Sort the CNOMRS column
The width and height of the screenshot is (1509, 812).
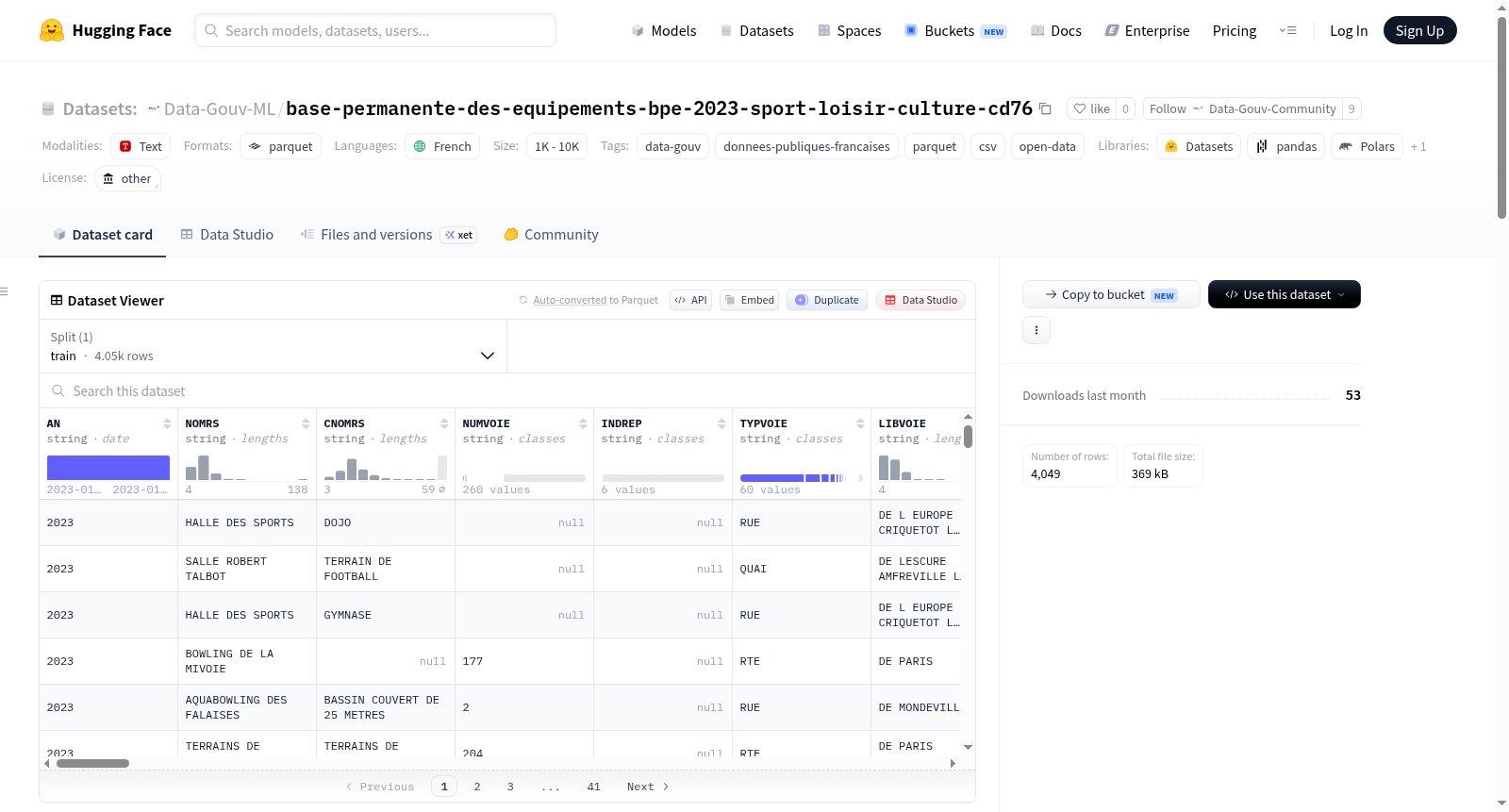pos(444,423)
